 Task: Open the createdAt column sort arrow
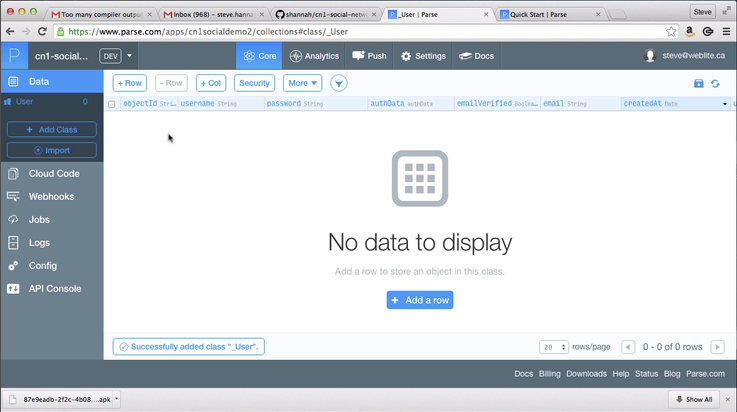pos(725,104)
